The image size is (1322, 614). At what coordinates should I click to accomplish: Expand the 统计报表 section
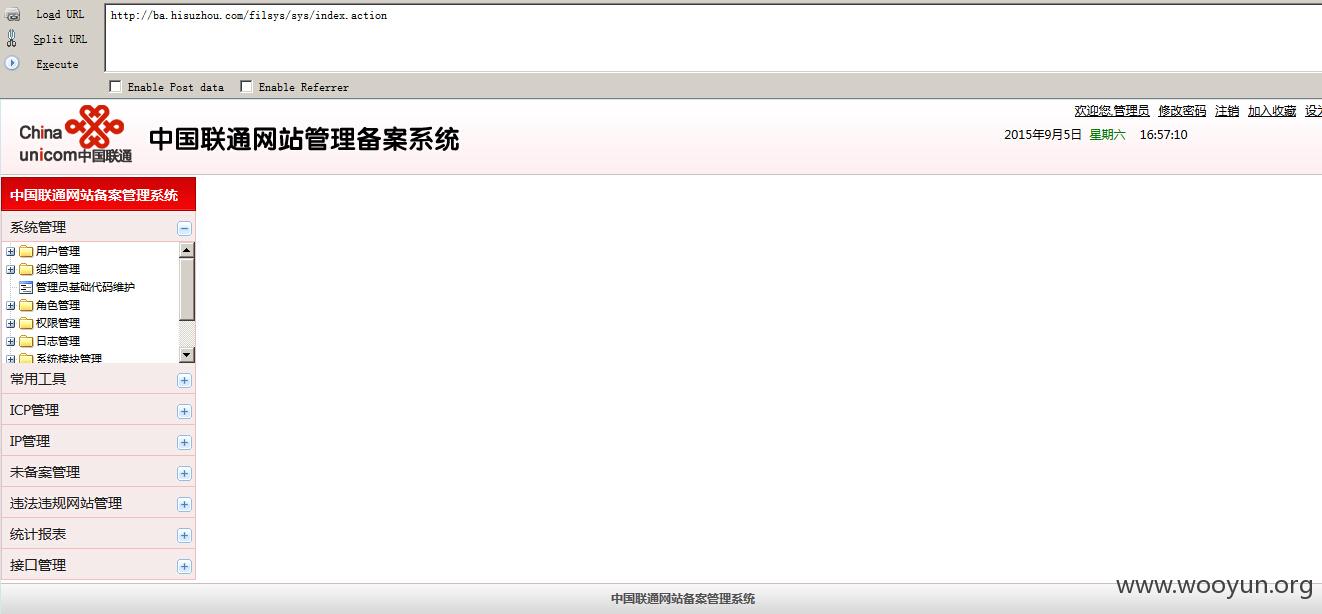(184, 535)
